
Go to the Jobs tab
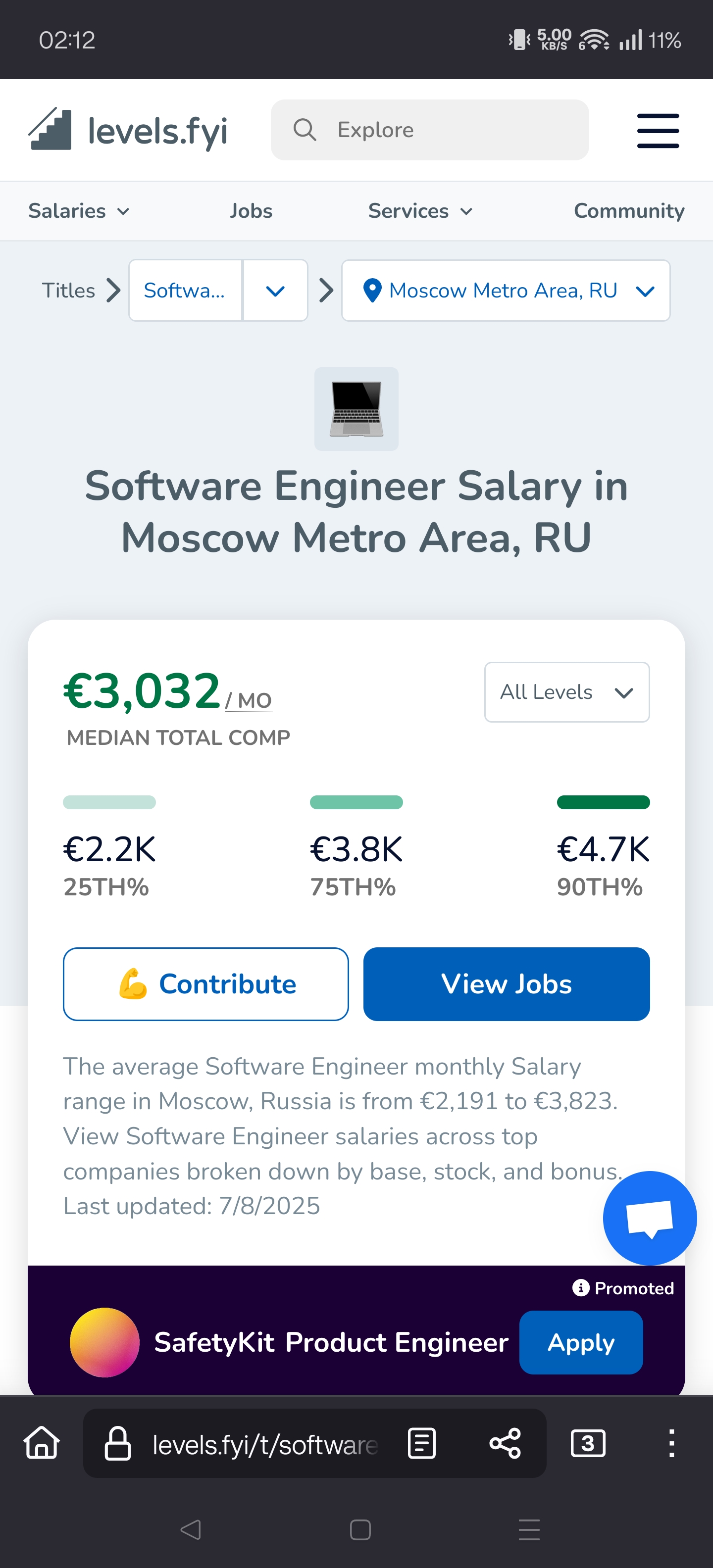[251, 211]
